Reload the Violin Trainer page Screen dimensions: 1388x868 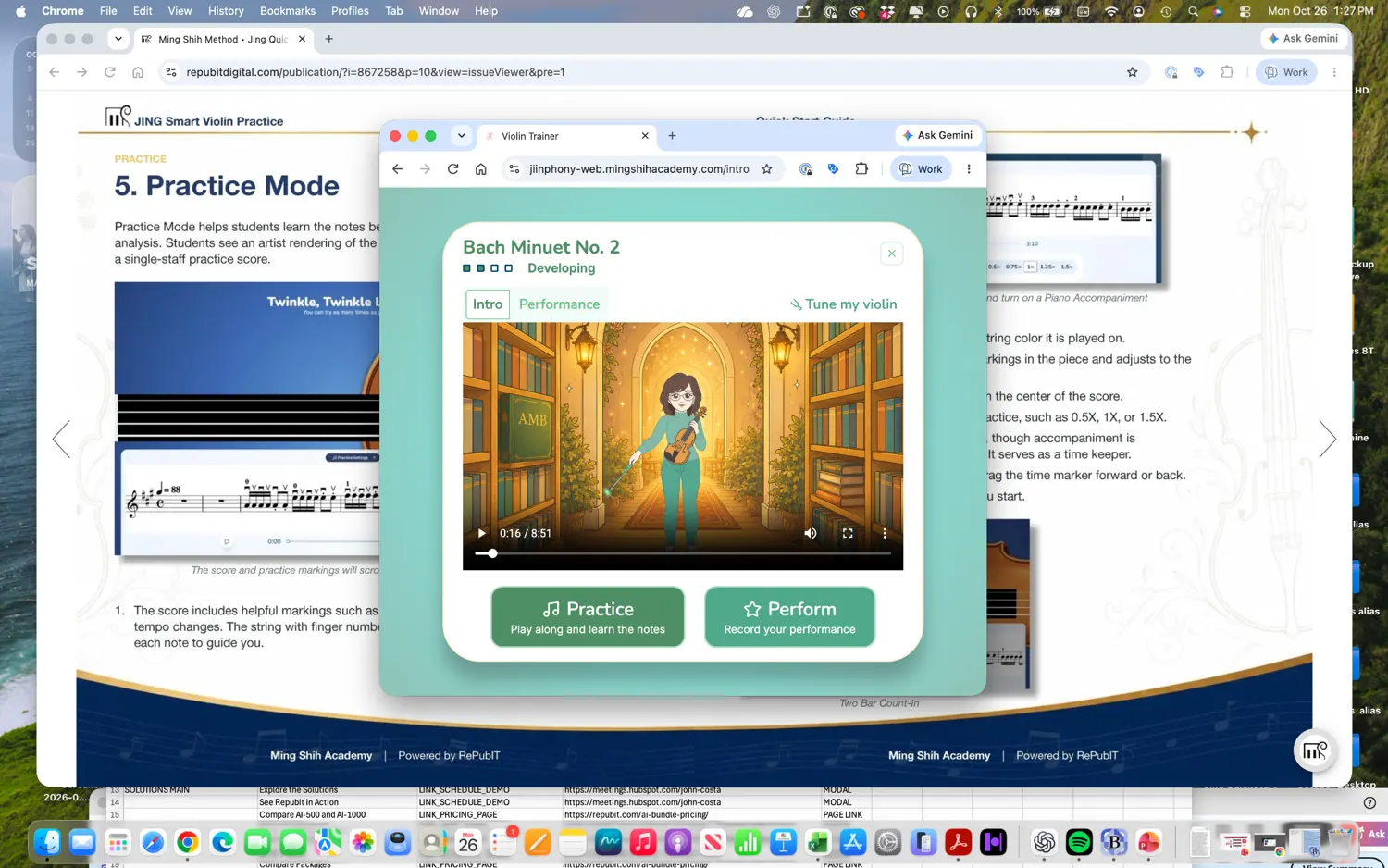coord(452,169)
